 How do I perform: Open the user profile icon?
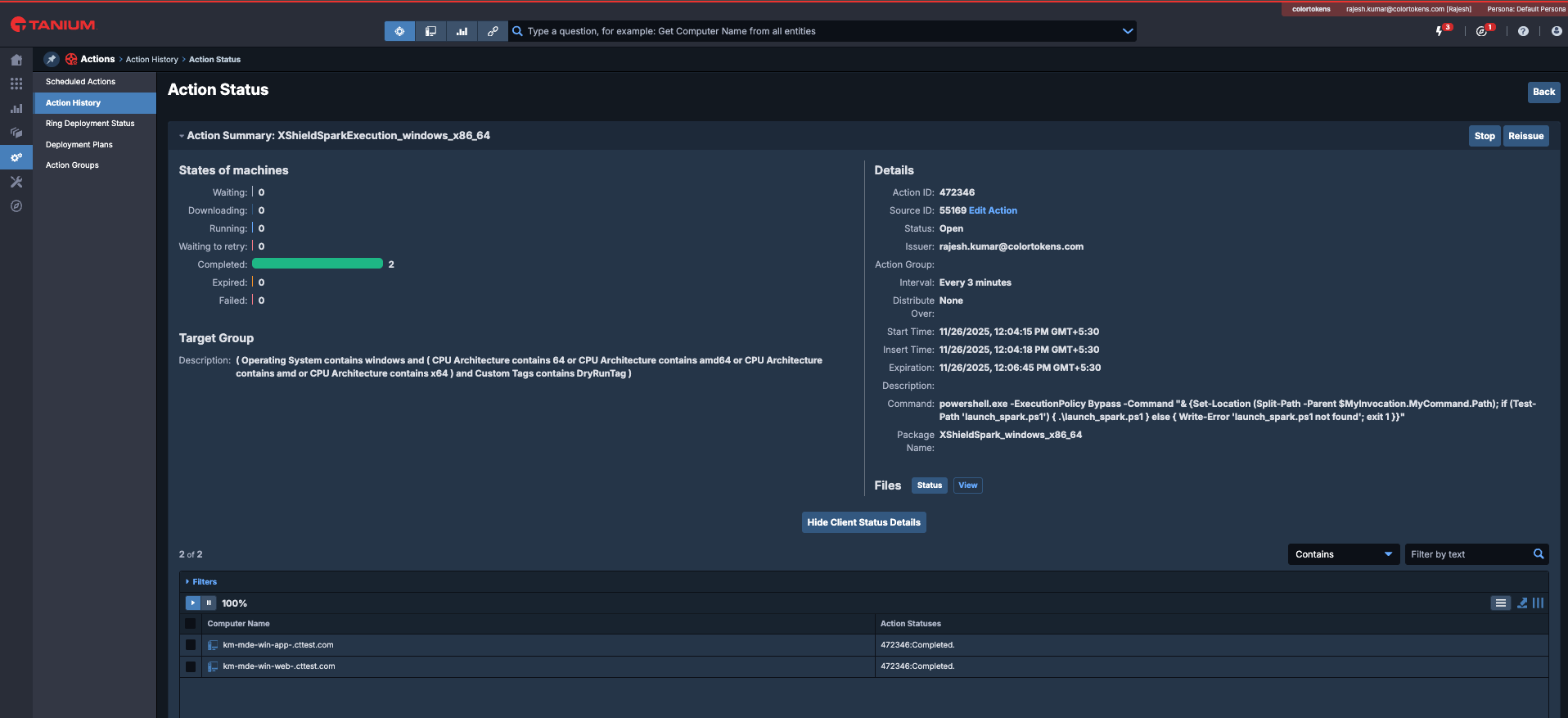point(1557,31)
